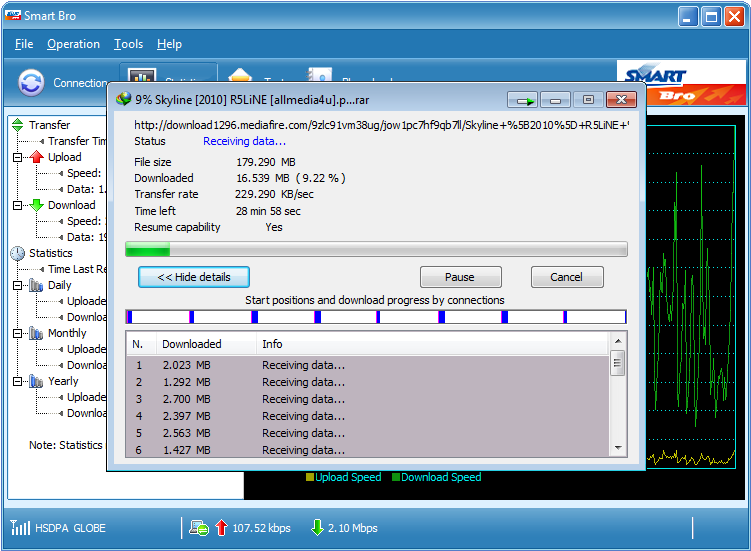751x551 pixels.
Task: Click the Smart Bro title bar app icon
Action: pyautogui.click(x=13, y=15)
